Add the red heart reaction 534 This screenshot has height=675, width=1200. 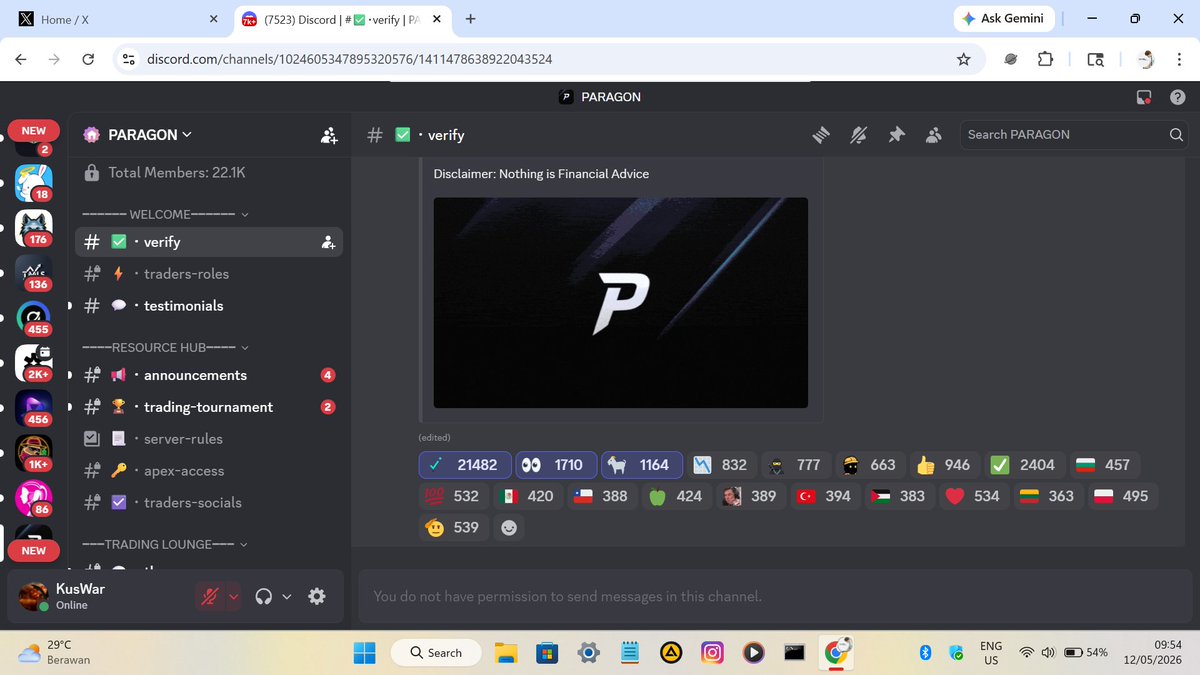[x=973, y=496]
